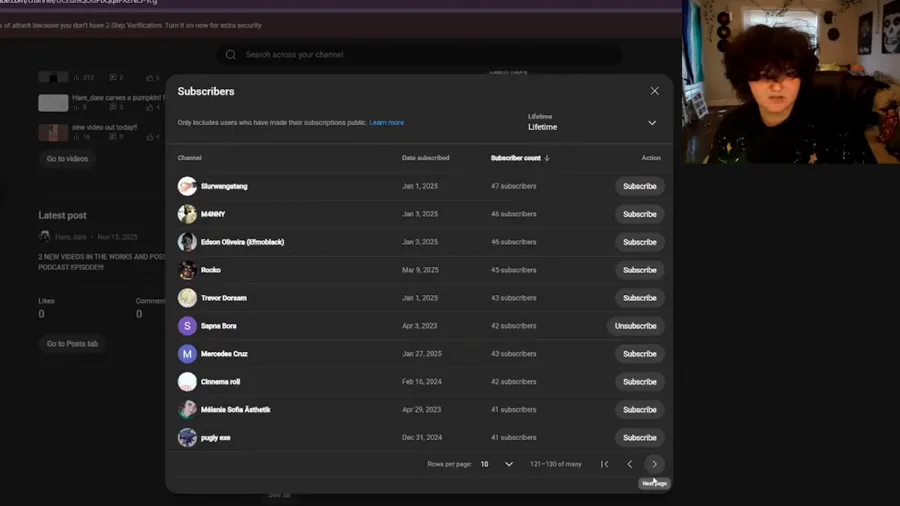This screenshot has height=506, width=900.
Task: Go to the previous page of subscribers
Action: coord(629,464)
